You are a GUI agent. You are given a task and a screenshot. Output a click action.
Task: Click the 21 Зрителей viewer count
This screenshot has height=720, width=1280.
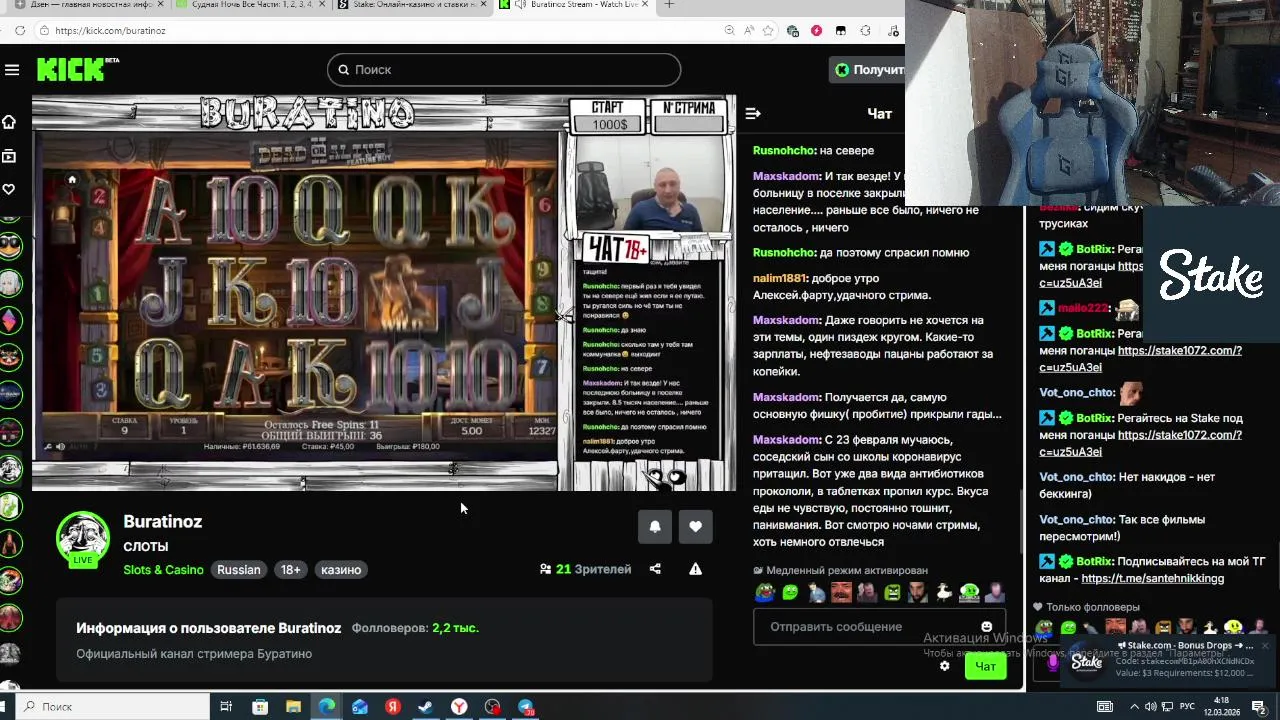click(x=585, y=569)
